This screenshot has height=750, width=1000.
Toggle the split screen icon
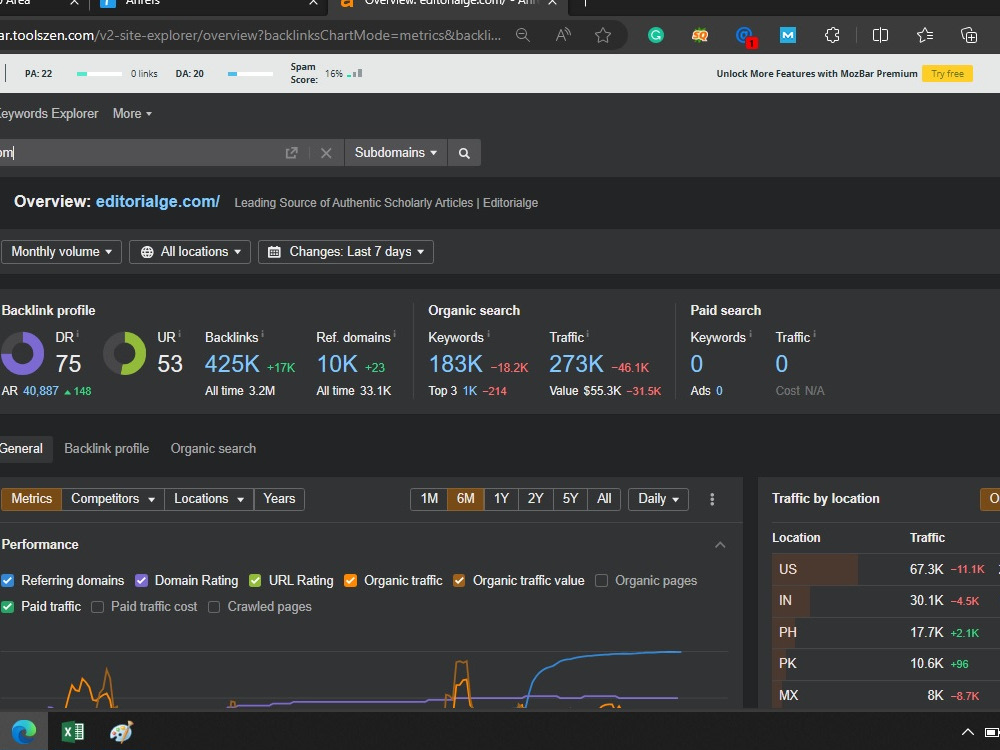pos(880,35)
